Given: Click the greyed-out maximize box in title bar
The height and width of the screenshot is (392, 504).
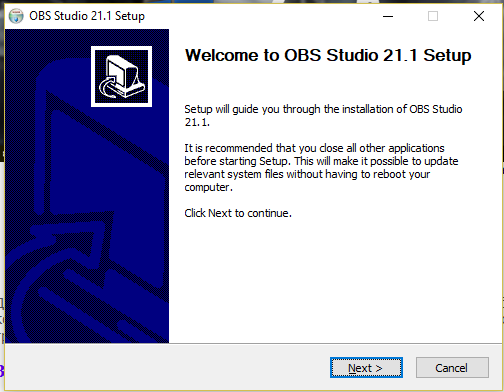Looking at the screenshot, I should coord(433,16).
